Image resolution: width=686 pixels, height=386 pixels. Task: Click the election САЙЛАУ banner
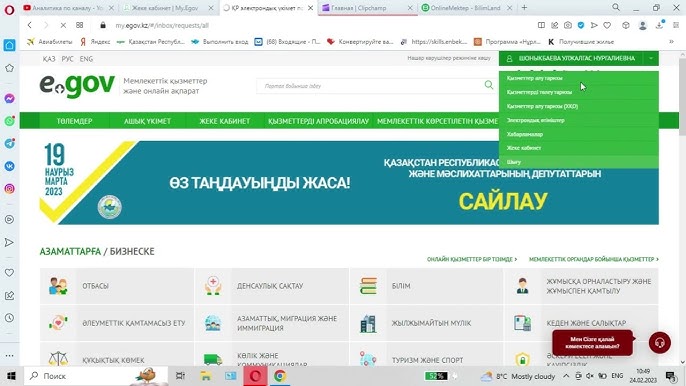[349, 182]
